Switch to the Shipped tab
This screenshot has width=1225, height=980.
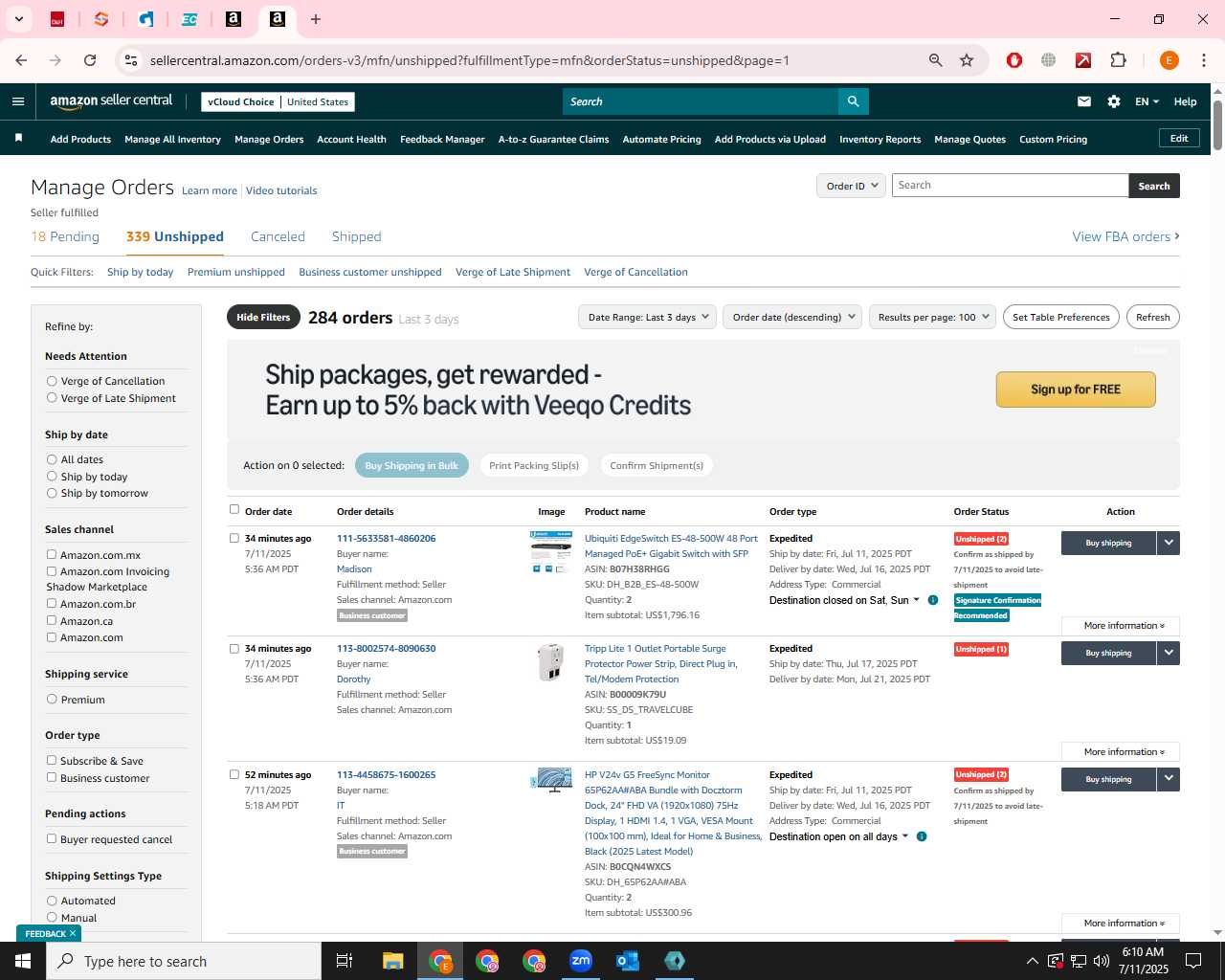[356, 236]
